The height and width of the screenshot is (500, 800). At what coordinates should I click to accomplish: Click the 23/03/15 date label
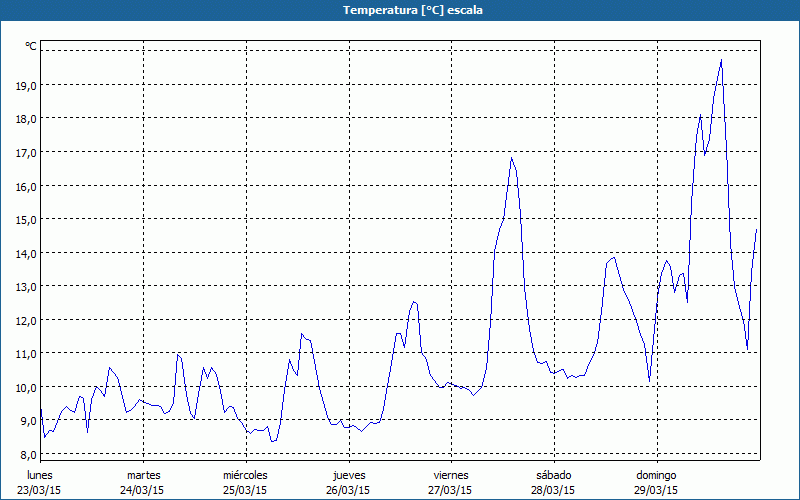pos(39,490)
